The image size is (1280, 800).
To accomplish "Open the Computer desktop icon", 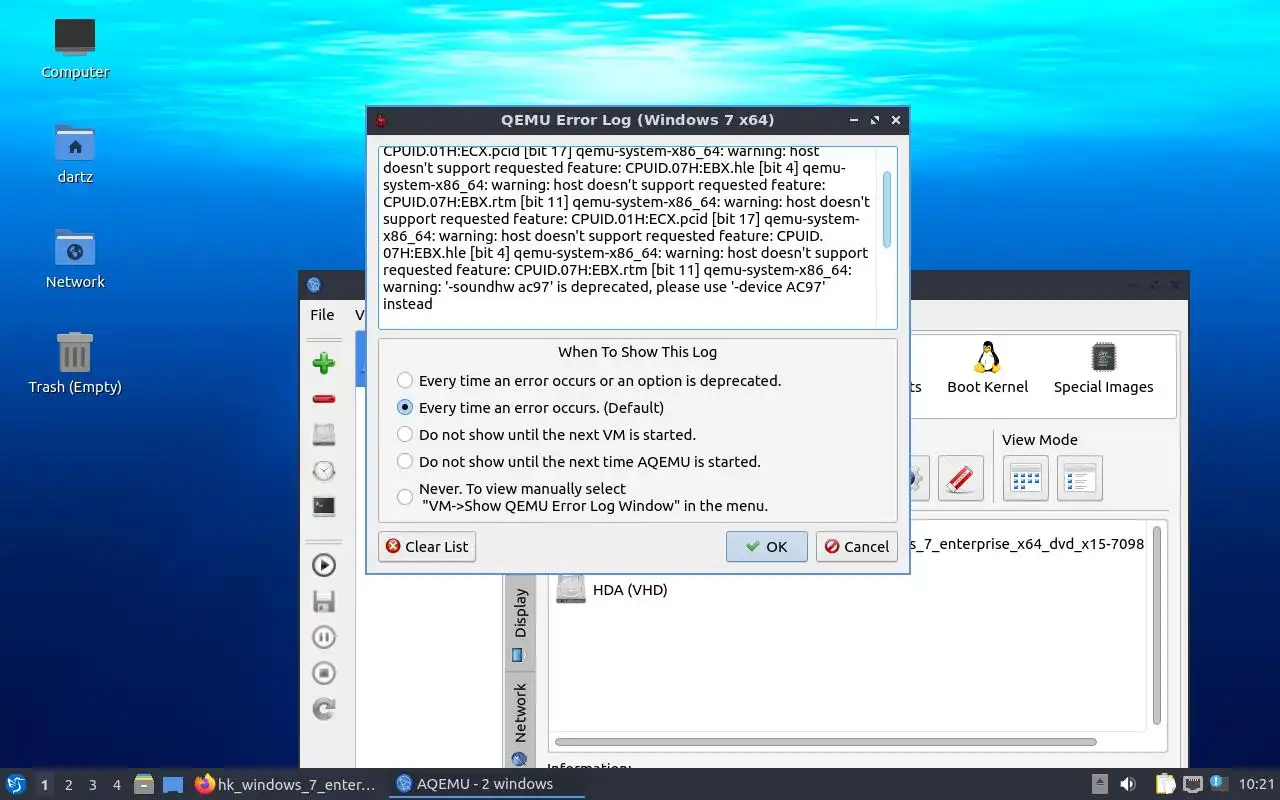I will (x=75, y=48).
